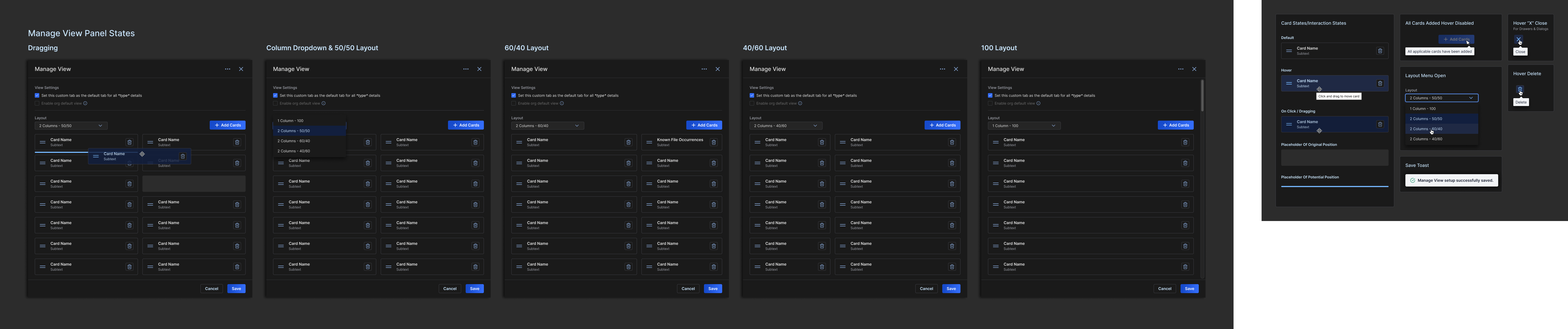Choose 1 Column - 100 in Layout Menu Open list
The width and height of the screenshot is (1568, 329).
click(1422, 109)
